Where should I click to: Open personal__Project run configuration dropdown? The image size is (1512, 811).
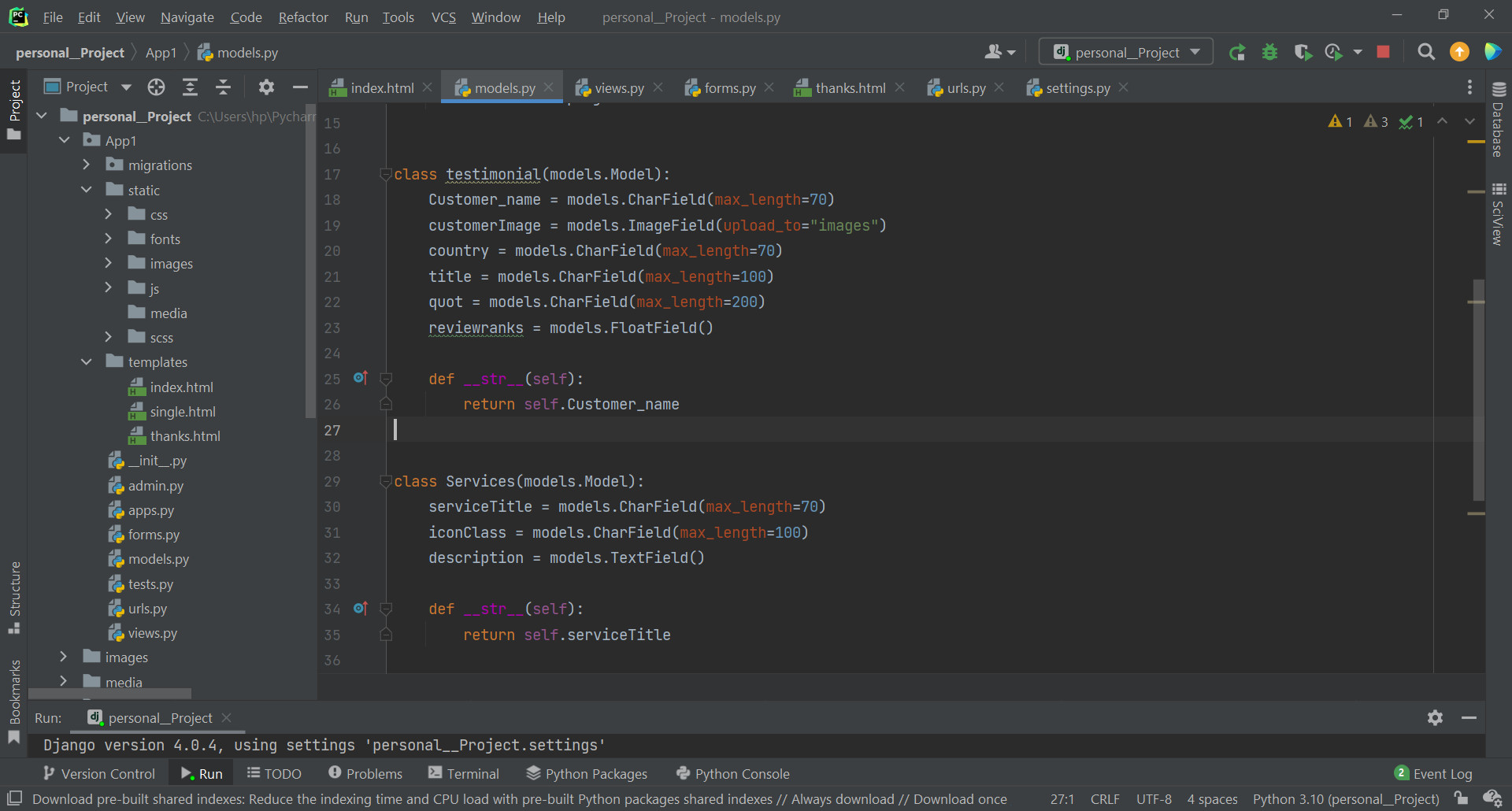pyautogui.click(x=1126, y=52)
